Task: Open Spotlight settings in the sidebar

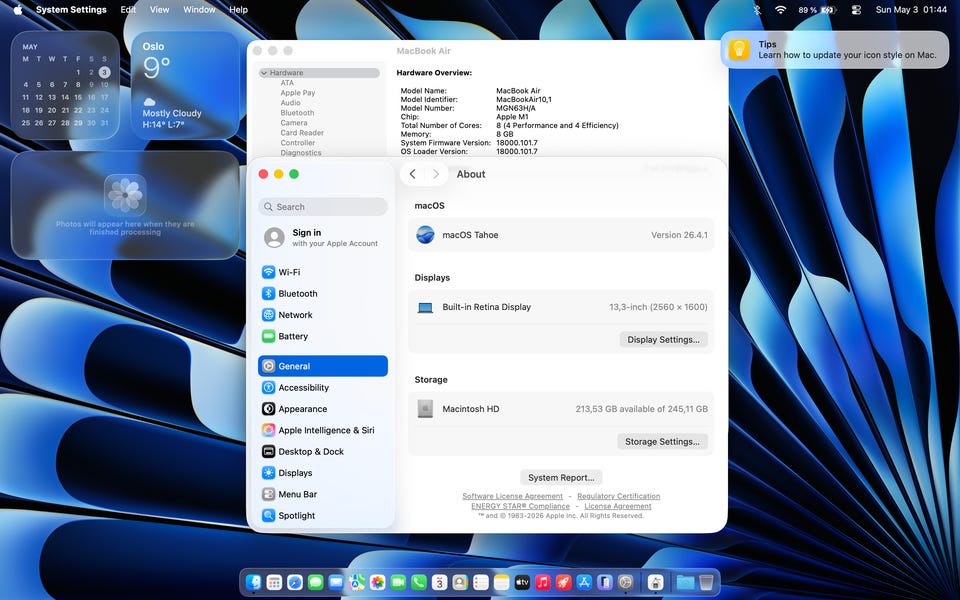Action: coord(323,516)
